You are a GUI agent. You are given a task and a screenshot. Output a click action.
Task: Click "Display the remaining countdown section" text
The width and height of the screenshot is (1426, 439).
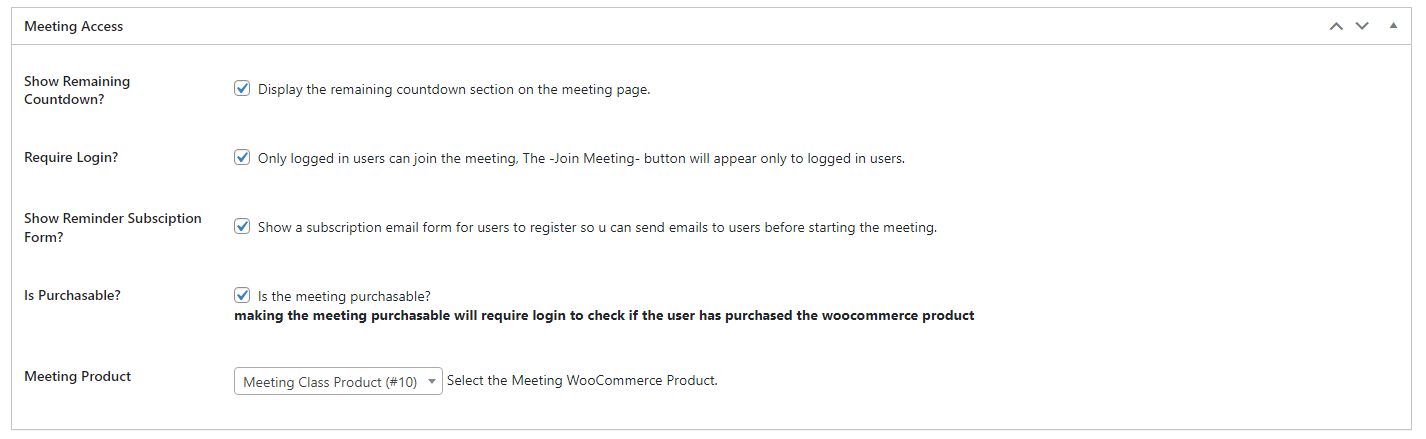[454, 89]
